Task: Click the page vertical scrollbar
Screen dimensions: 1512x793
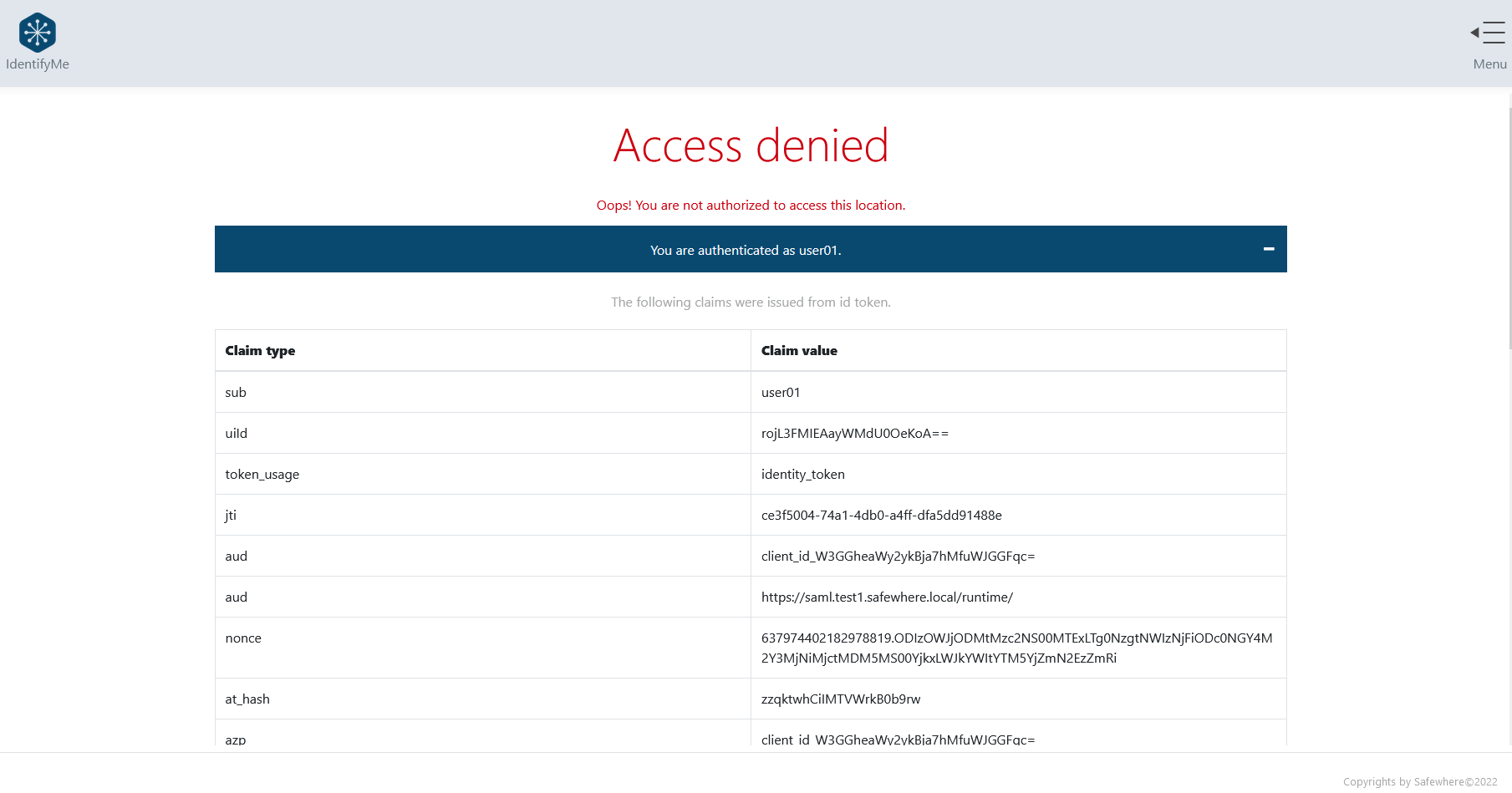Action: (1509, 226)
